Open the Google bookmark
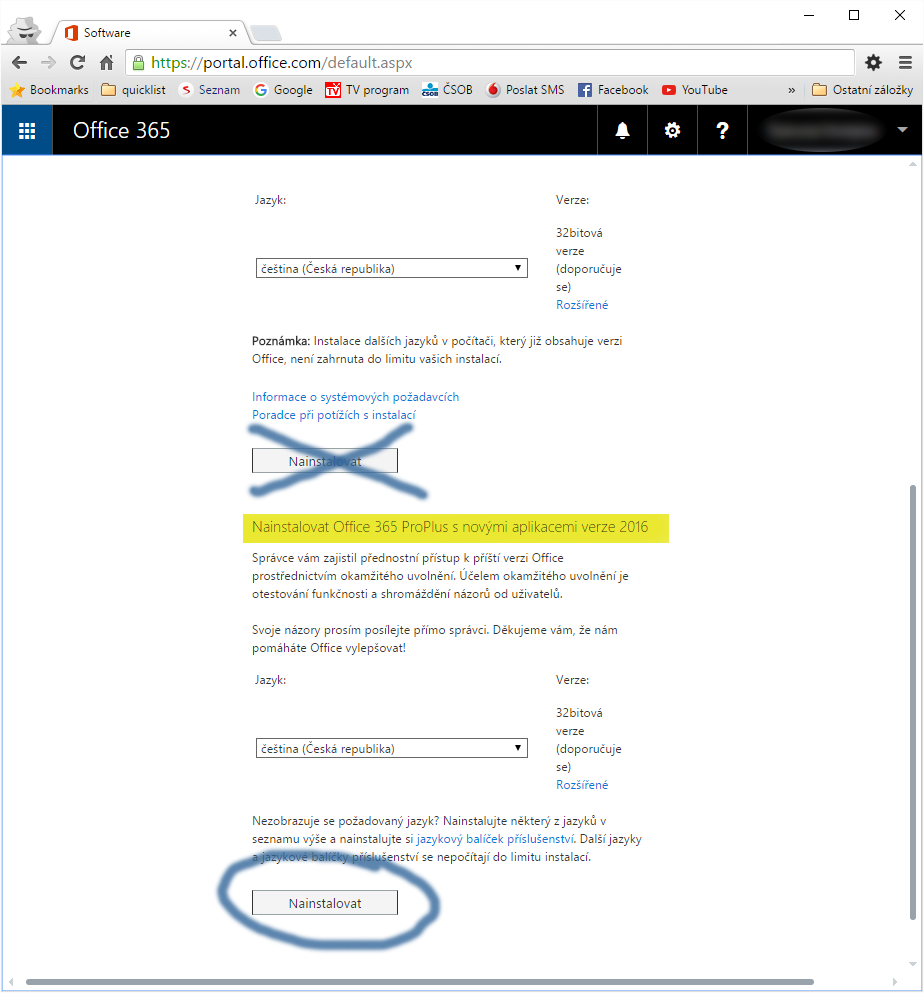 pos(283,90)
